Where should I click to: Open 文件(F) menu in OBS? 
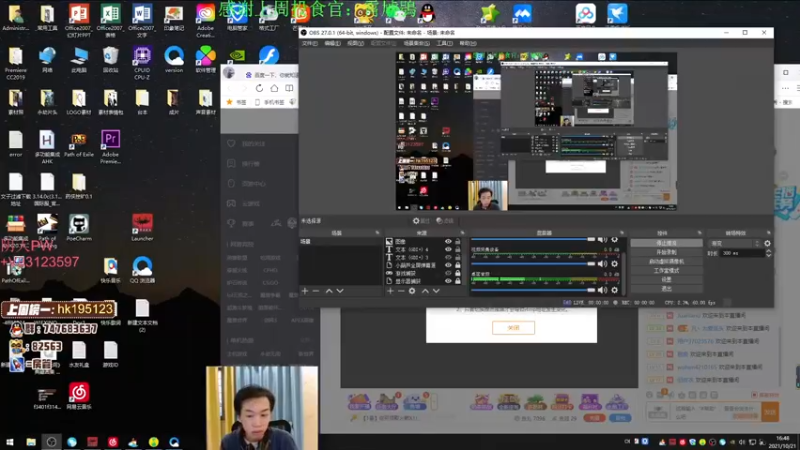click(x=309, y=43)
